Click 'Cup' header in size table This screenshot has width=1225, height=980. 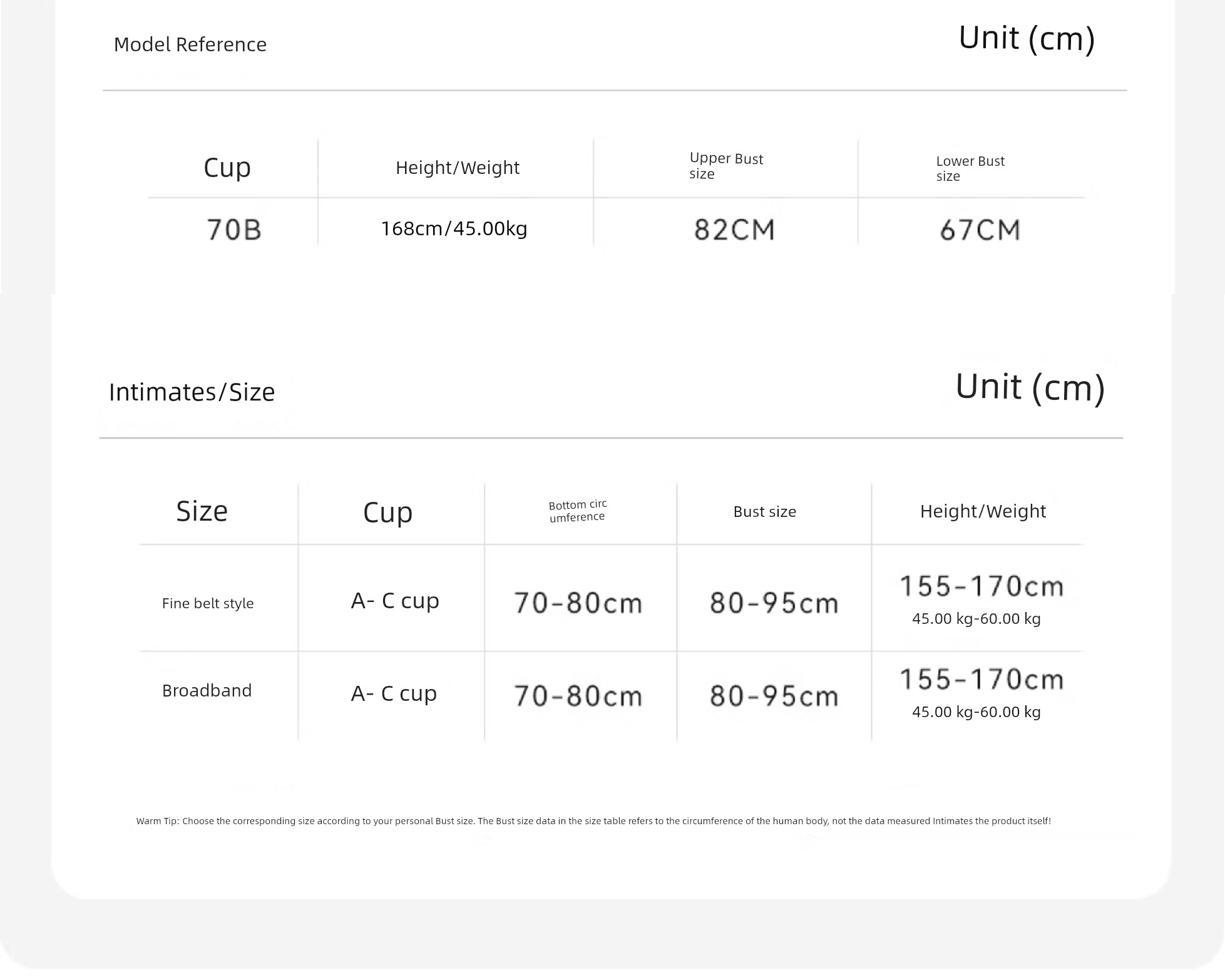pos(387,513)
